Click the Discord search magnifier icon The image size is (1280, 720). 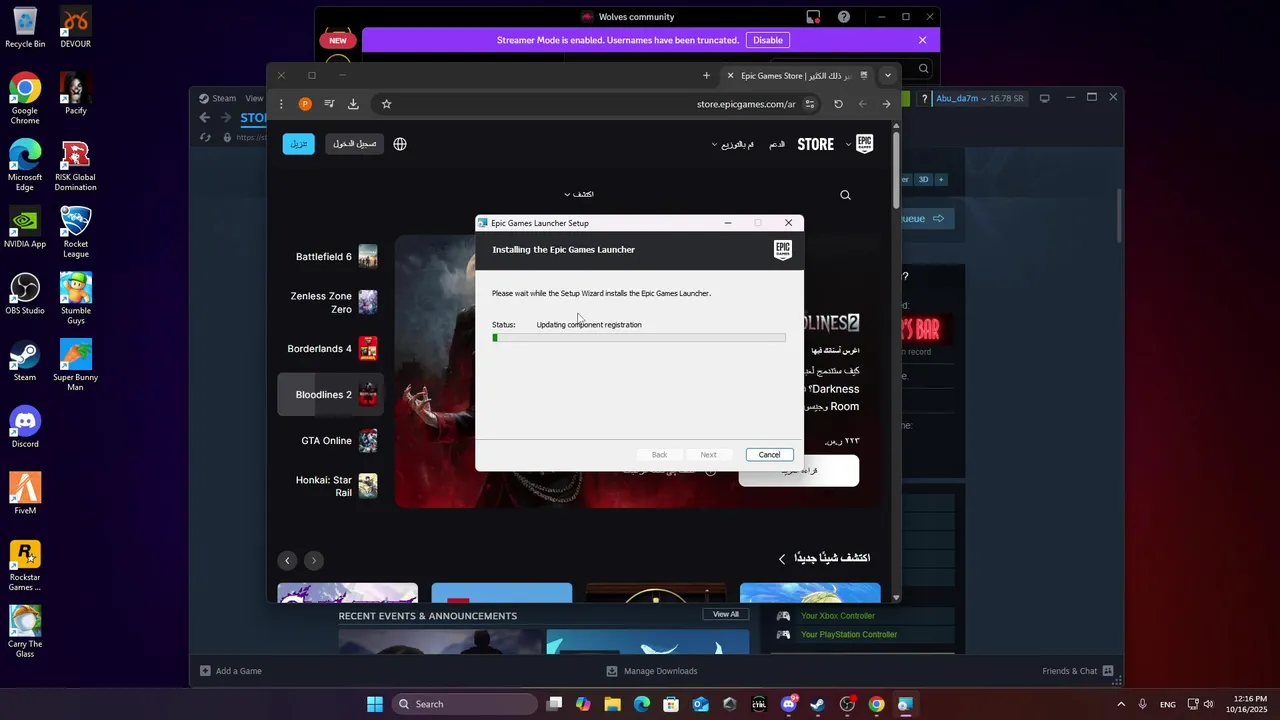tap(923, 69)
